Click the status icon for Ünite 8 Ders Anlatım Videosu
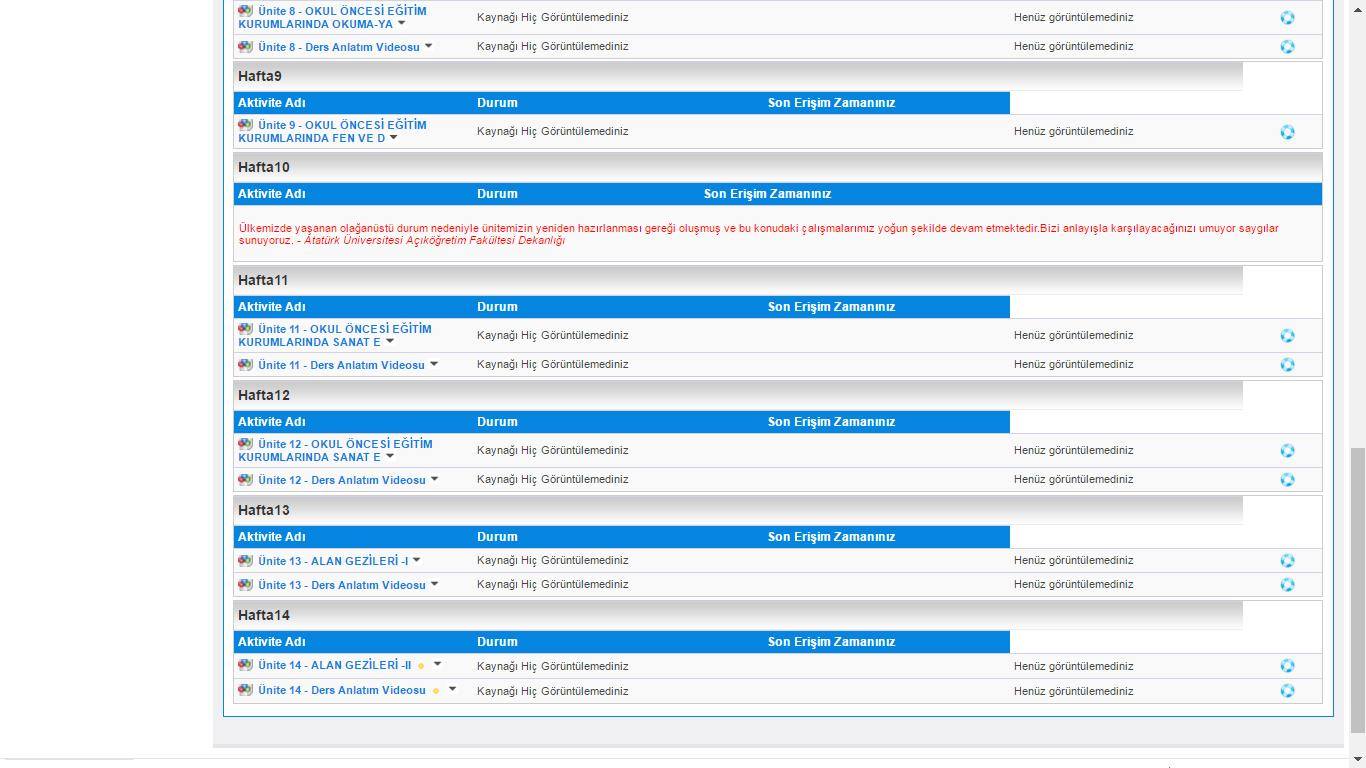The height and width of the screenshot is (768, 1366). (1287, 47)
